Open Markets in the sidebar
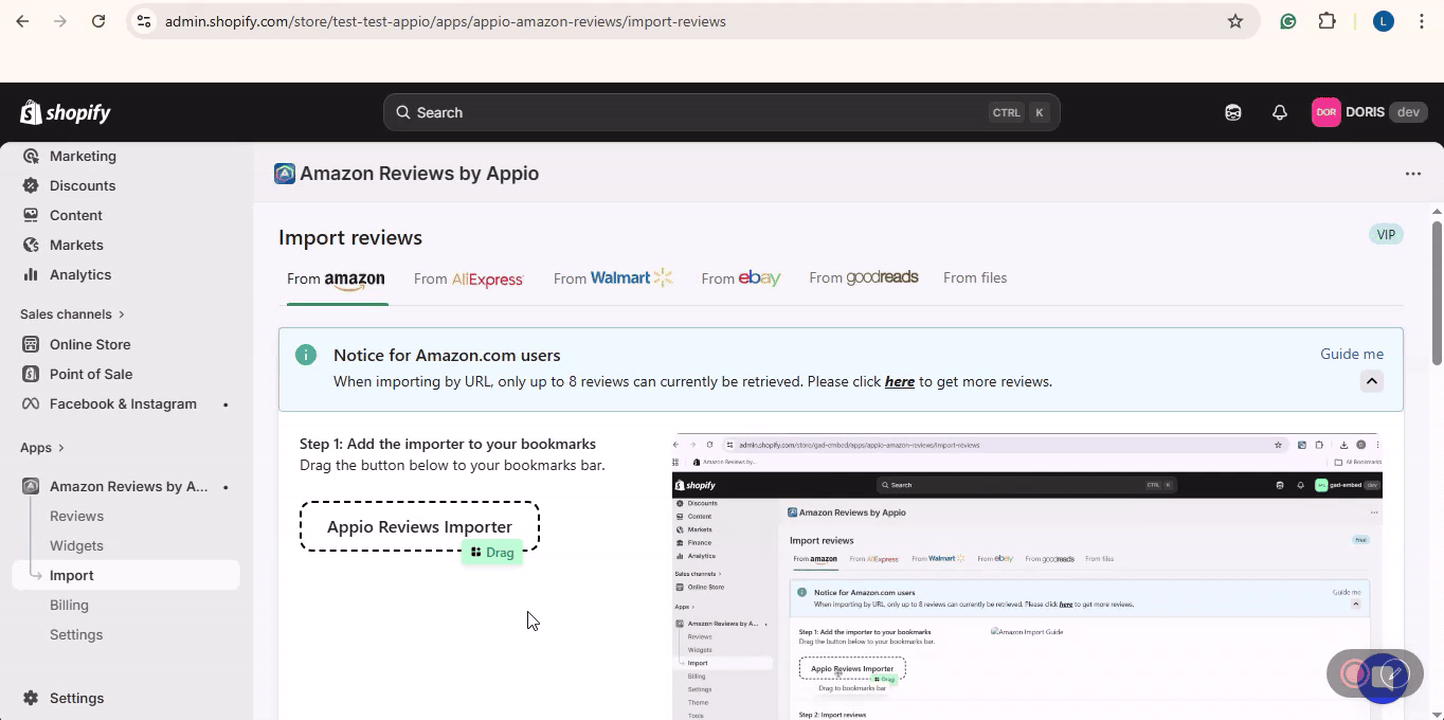The width and height of the screenshot is (1444, 720). pyautogui.click(x=76, y=245)
